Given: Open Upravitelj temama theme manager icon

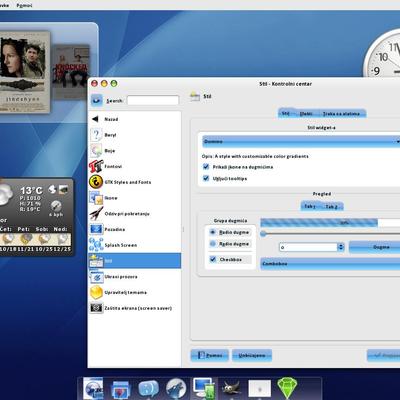Looking at the screenshot, I should click(x=96, y=292).
